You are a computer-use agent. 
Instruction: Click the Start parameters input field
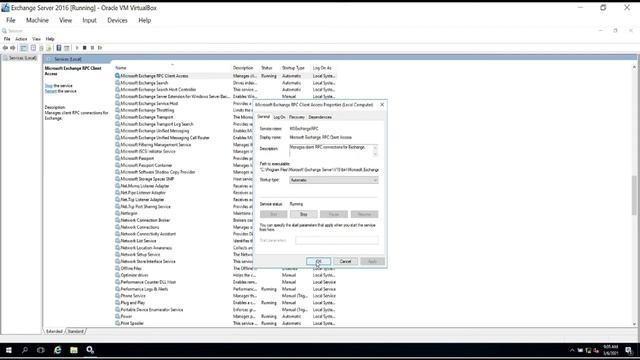pos(337,240)
